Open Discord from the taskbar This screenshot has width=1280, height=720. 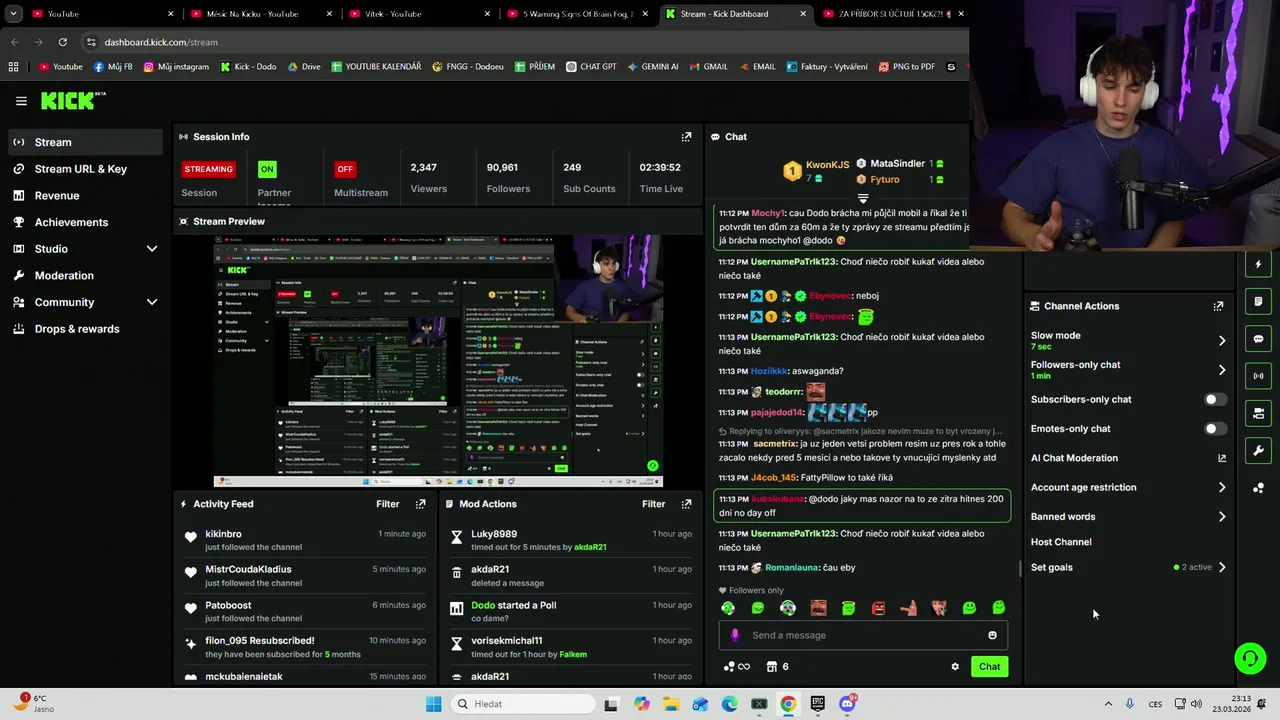847,704
